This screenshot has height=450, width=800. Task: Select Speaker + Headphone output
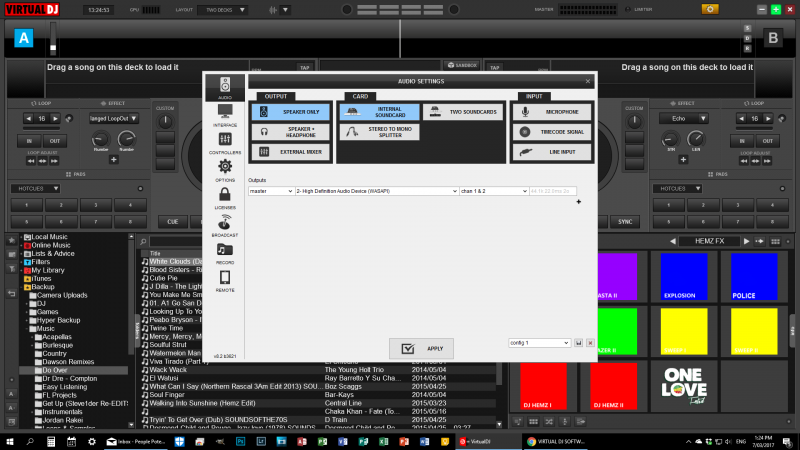pos(291,132)
